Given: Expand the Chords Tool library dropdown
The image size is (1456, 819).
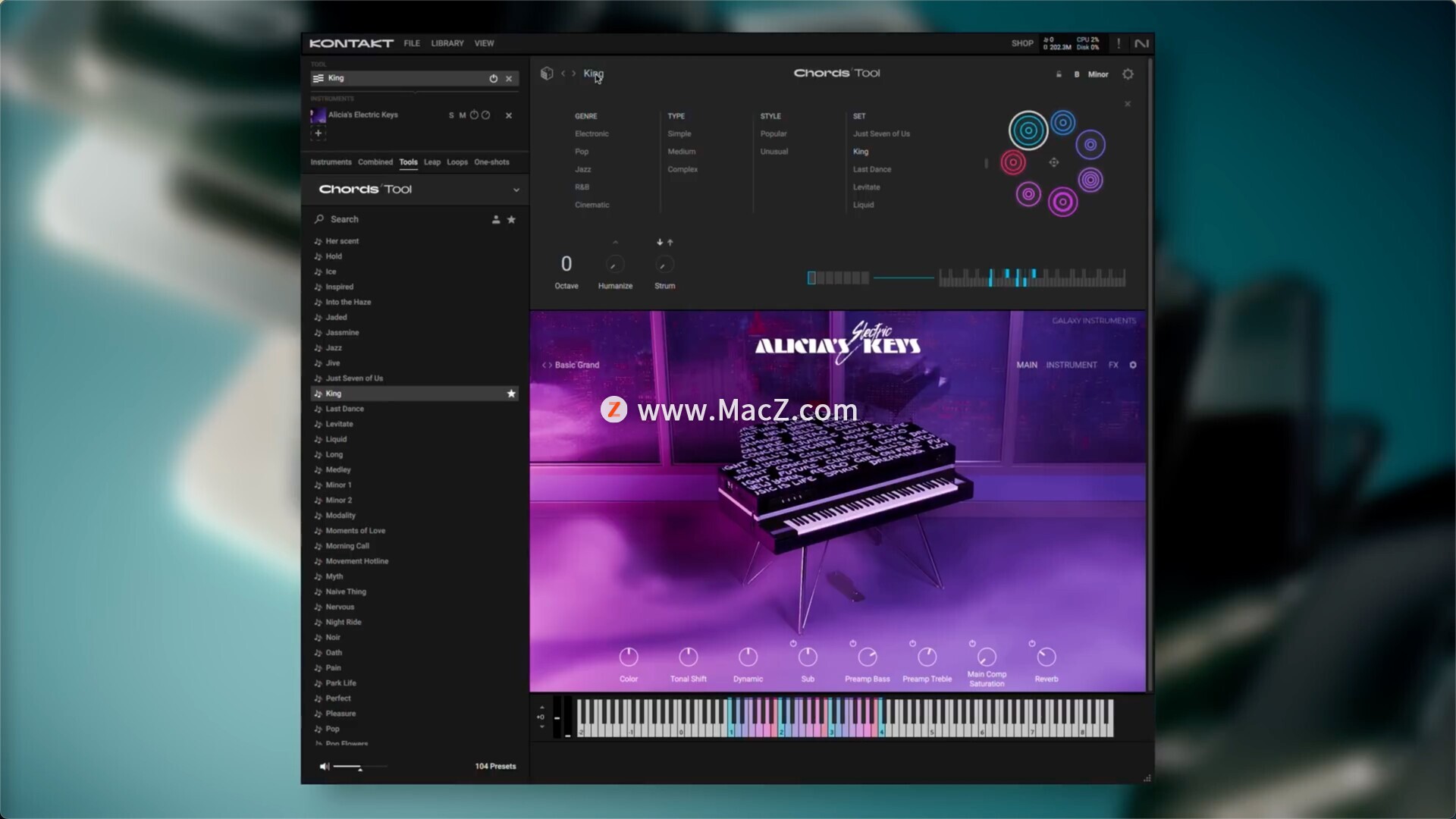Looking at the screenshot, I should 516,190.
